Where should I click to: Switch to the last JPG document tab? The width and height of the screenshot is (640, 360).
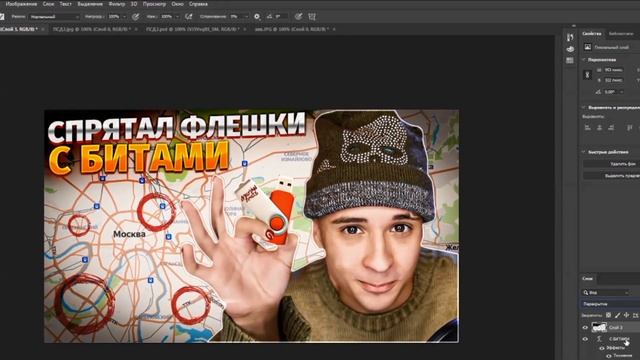pos(291,29)
